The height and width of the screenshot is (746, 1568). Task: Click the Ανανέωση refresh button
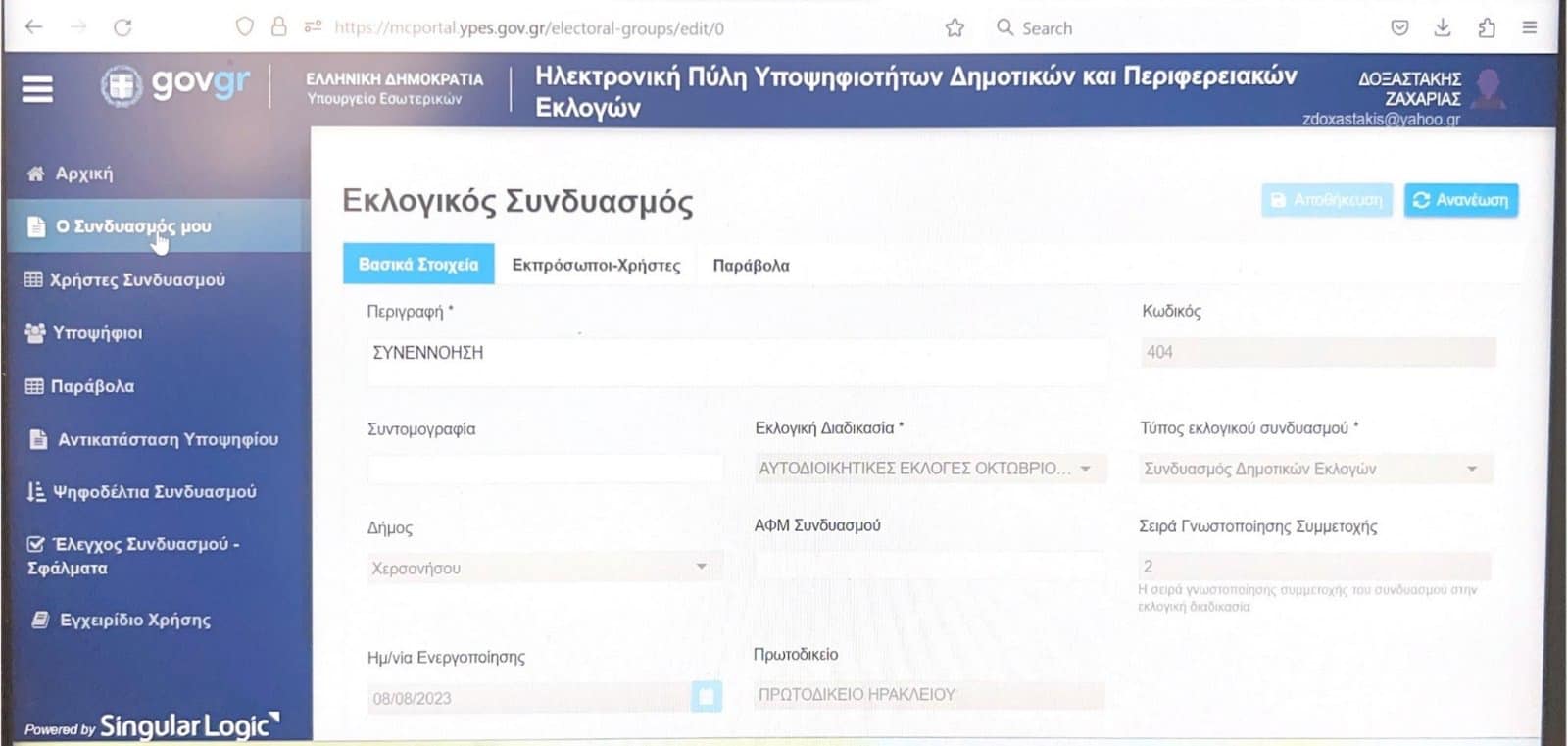1461,200
